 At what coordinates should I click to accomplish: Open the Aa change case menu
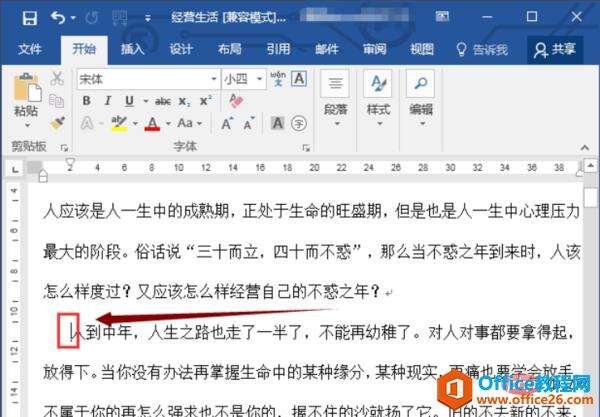point(189,123)
